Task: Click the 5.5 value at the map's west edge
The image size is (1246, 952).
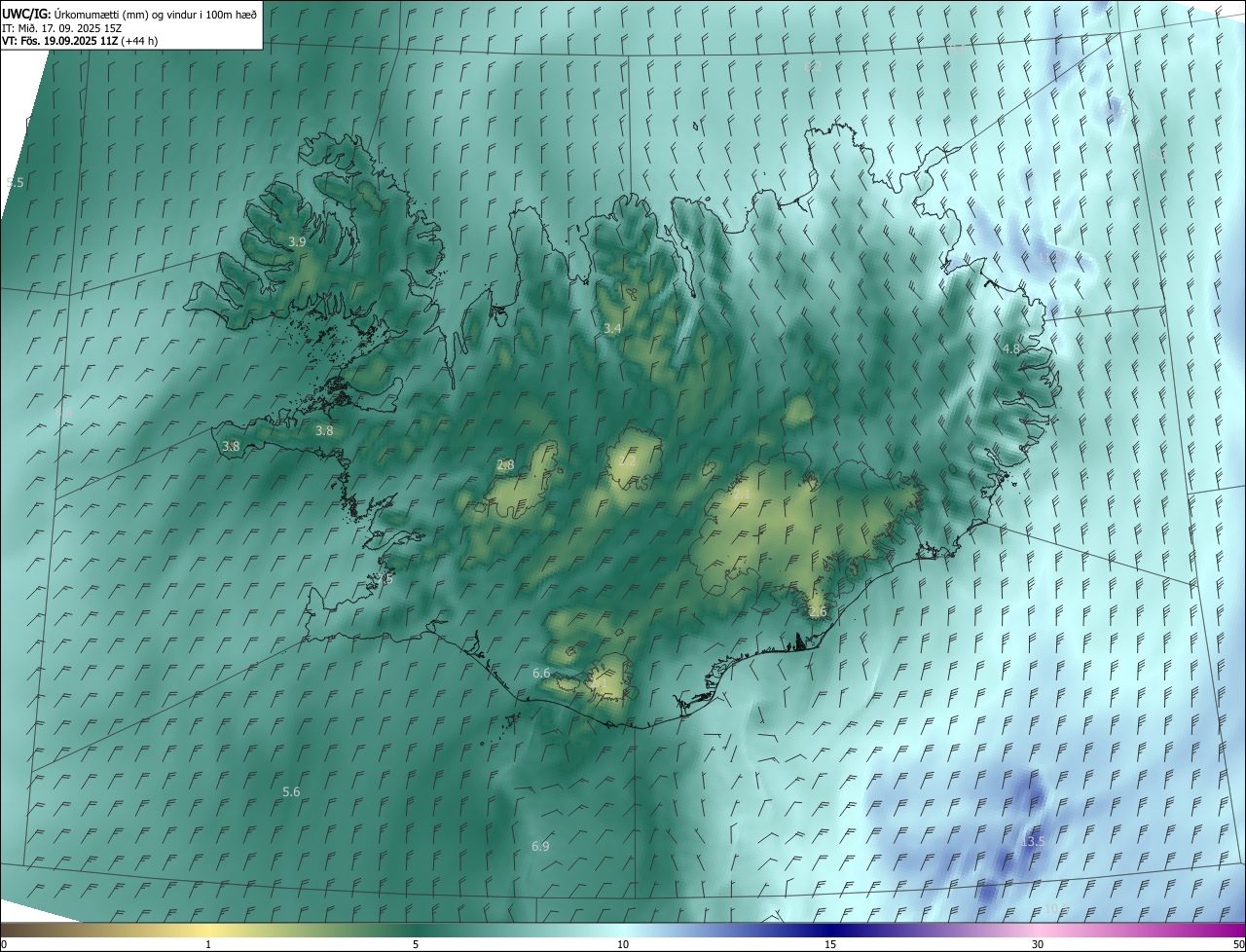Action: point(15,183)
